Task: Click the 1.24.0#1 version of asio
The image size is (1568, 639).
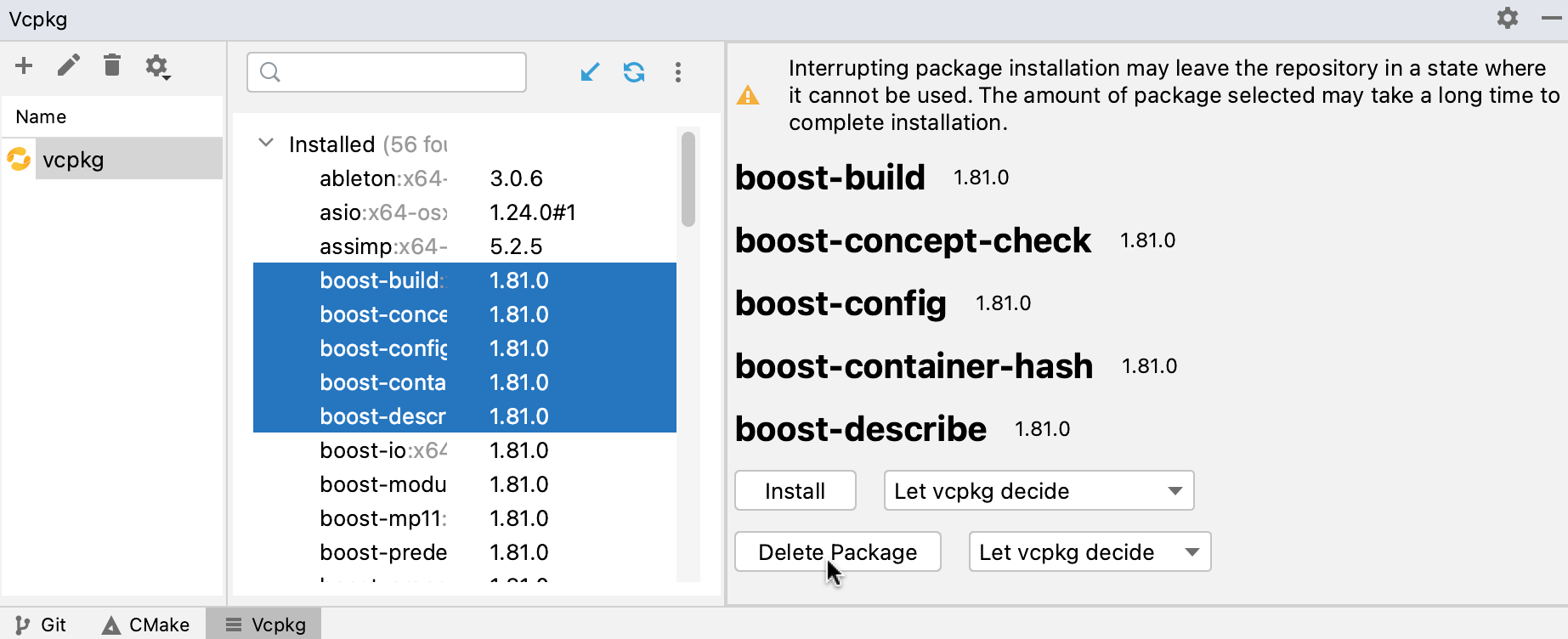Action: pyautogui.click(x=533, y=212)
